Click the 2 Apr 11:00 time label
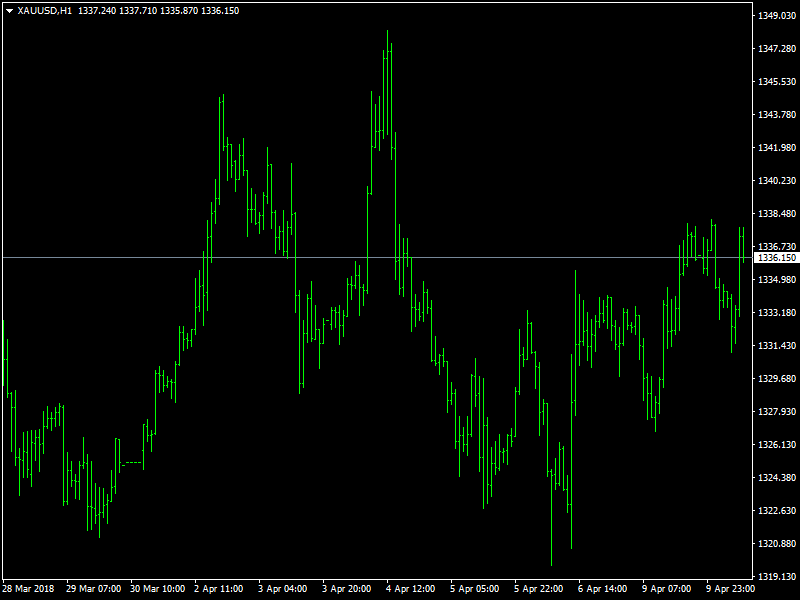Screen dimensions: 800x600 click(218, 589)
